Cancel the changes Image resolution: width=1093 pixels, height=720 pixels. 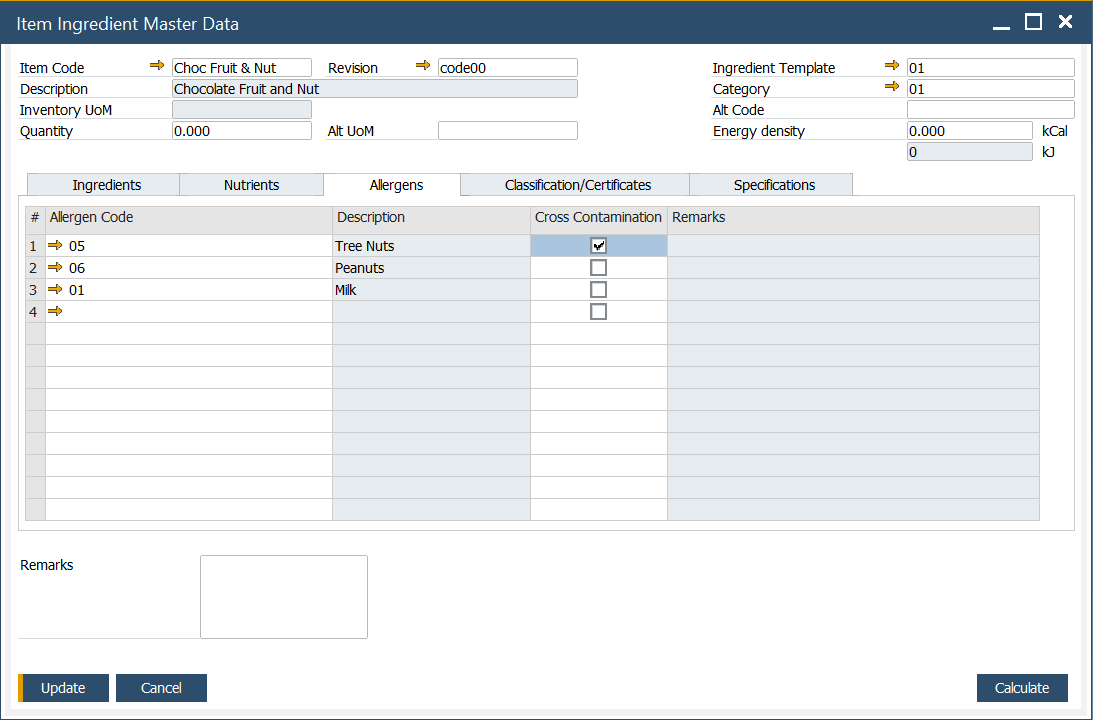(x=161, y=688)
